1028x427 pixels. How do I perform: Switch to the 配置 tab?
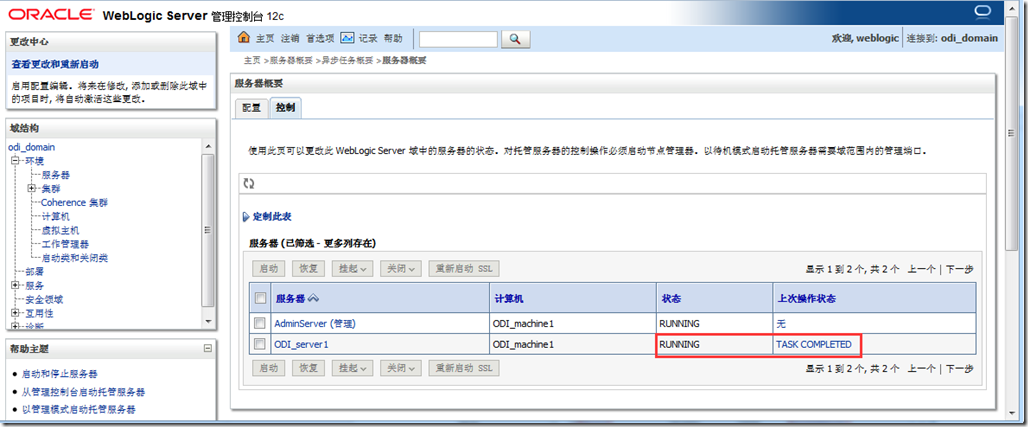click(251, 108)
